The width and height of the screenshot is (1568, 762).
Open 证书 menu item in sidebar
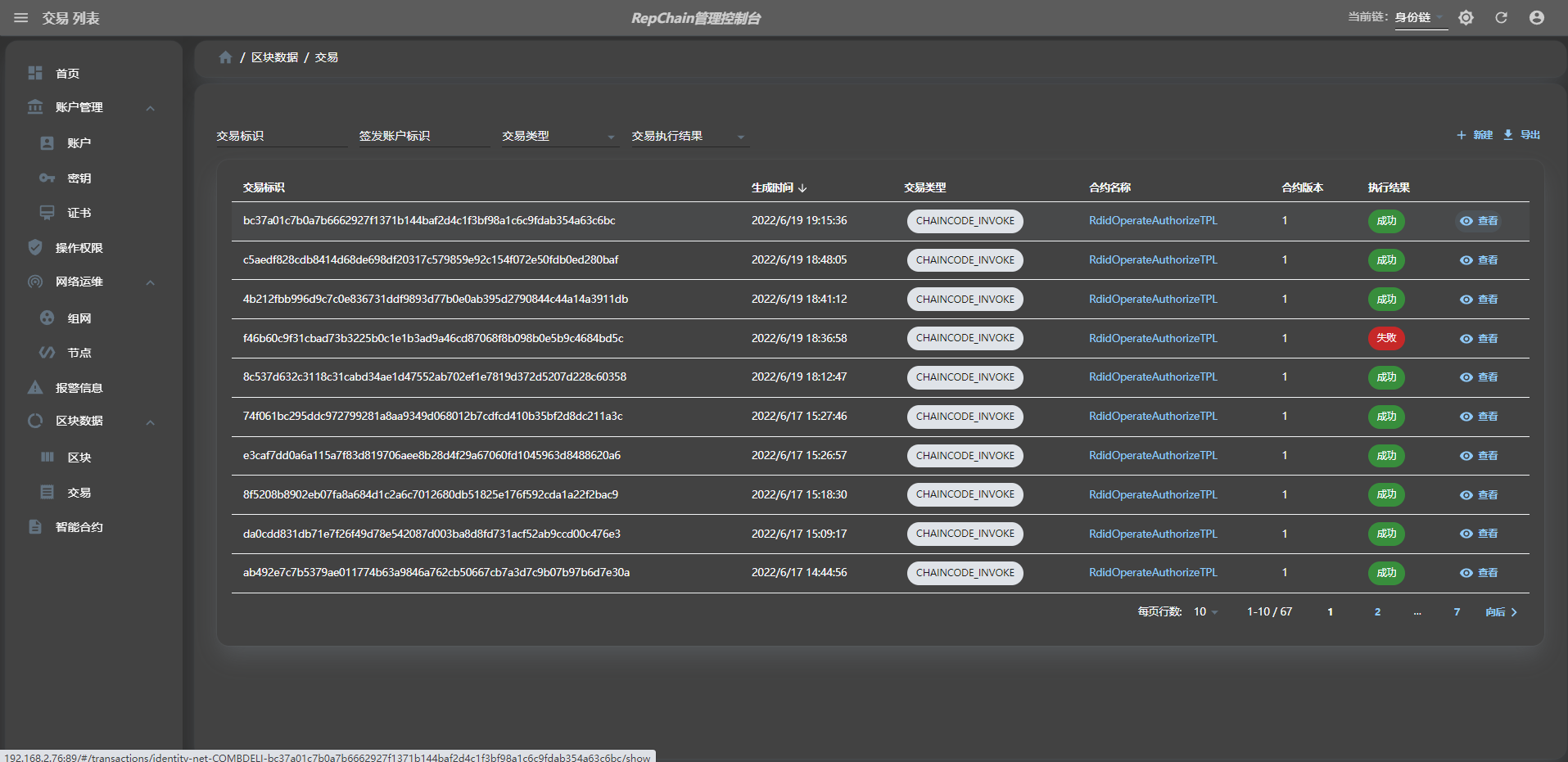point(79,213)
